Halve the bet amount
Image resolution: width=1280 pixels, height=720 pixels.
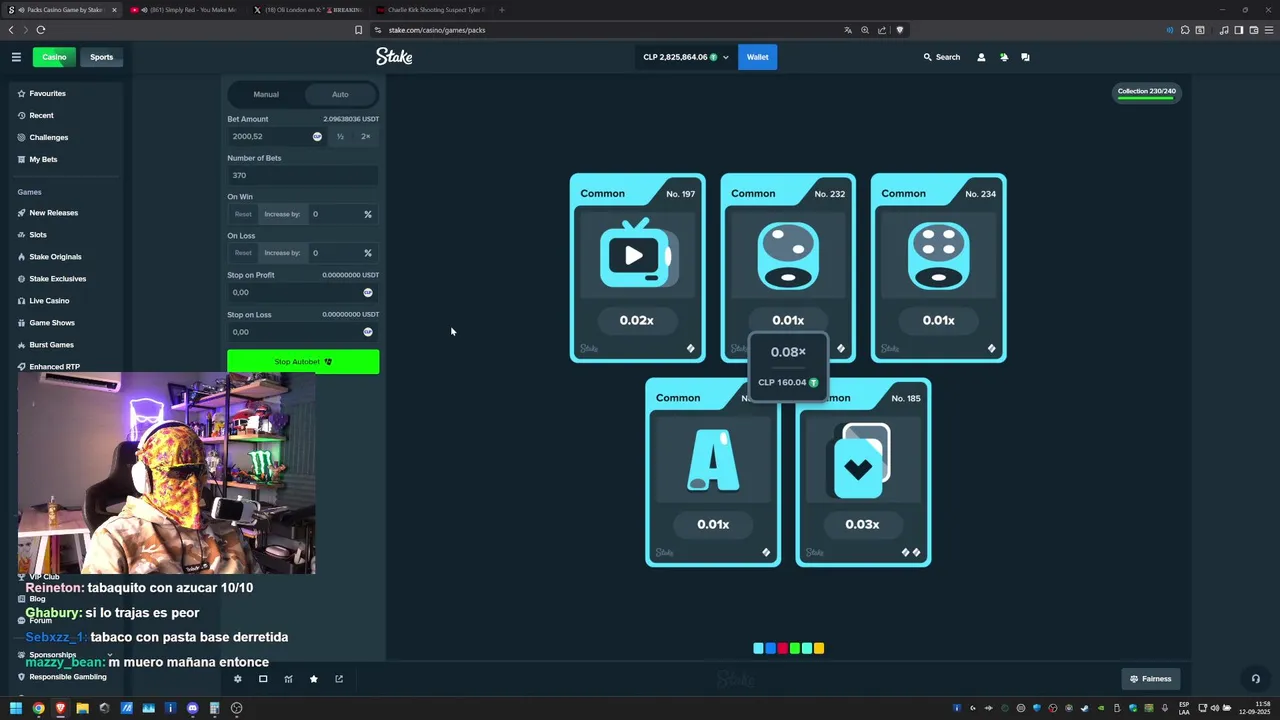pyautogui.click(x=340, y=136)
